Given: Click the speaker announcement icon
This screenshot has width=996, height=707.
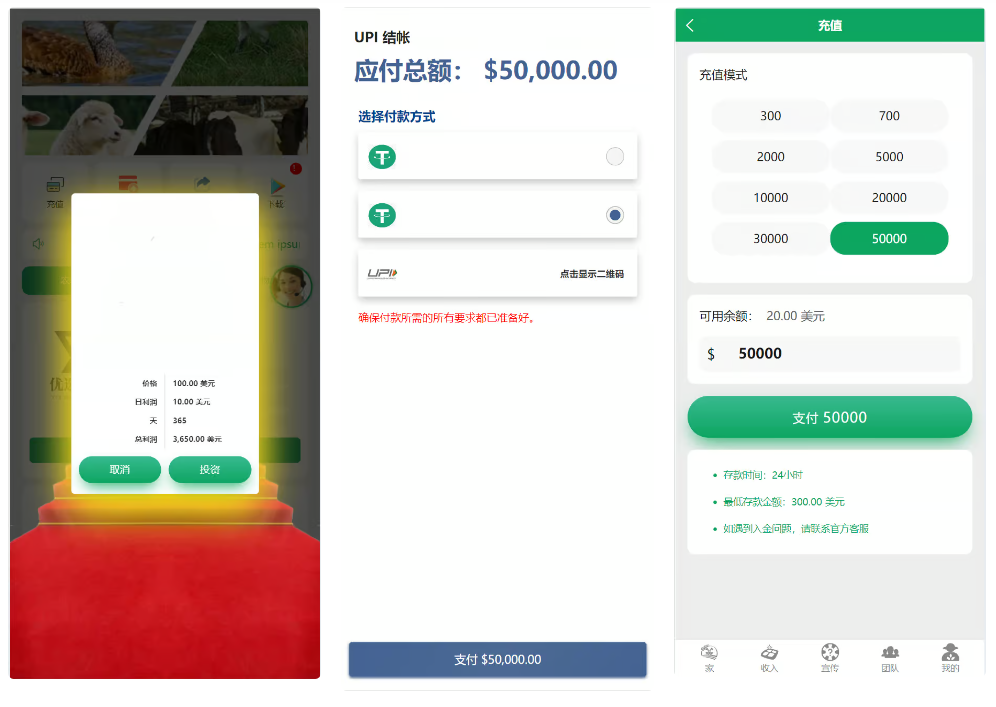Looking at the screenshot, I should pos(39,243).
